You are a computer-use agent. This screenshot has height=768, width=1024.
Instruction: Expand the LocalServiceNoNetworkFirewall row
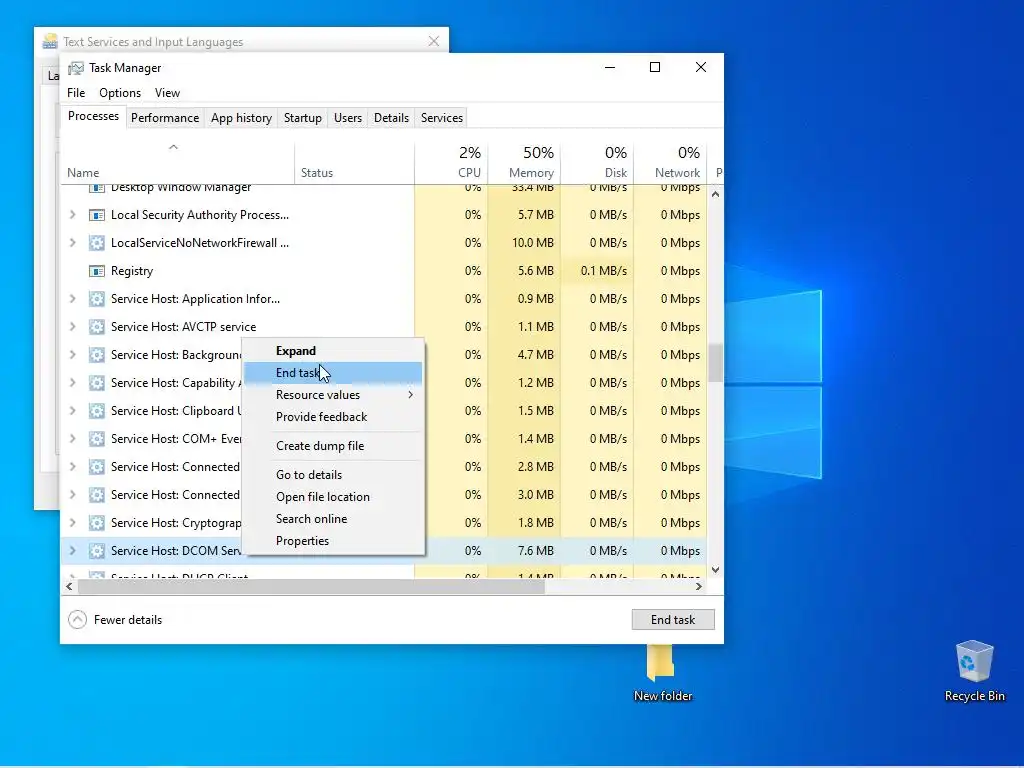coord(72,243)
